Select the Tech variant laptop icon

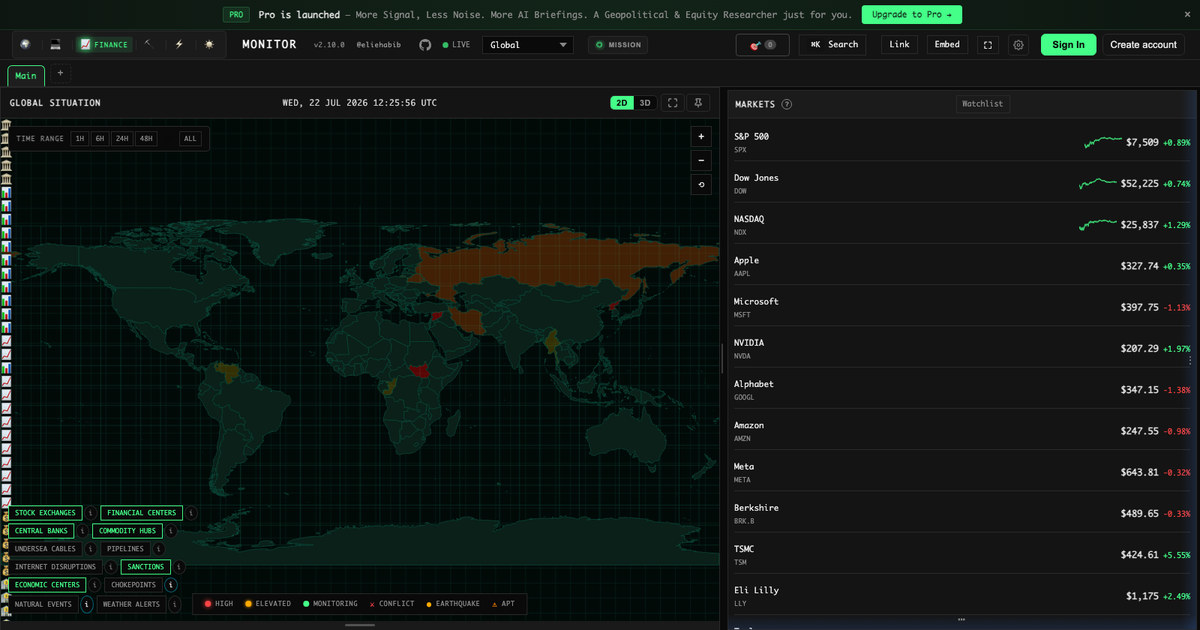tap(55, 44)
